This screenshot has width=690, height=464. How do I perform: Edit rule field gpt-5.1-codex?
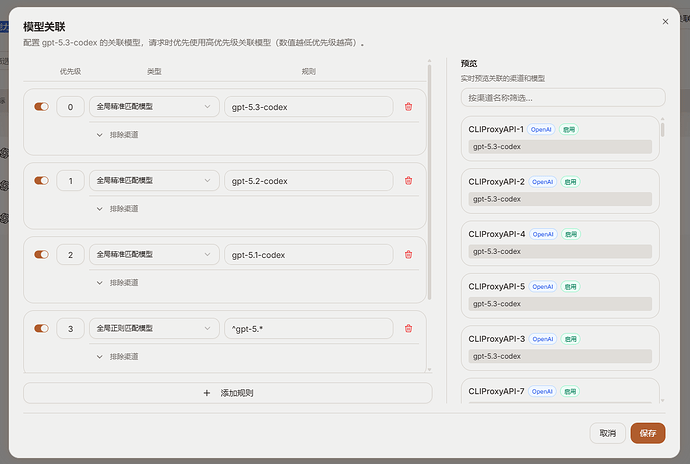[308, 254]
